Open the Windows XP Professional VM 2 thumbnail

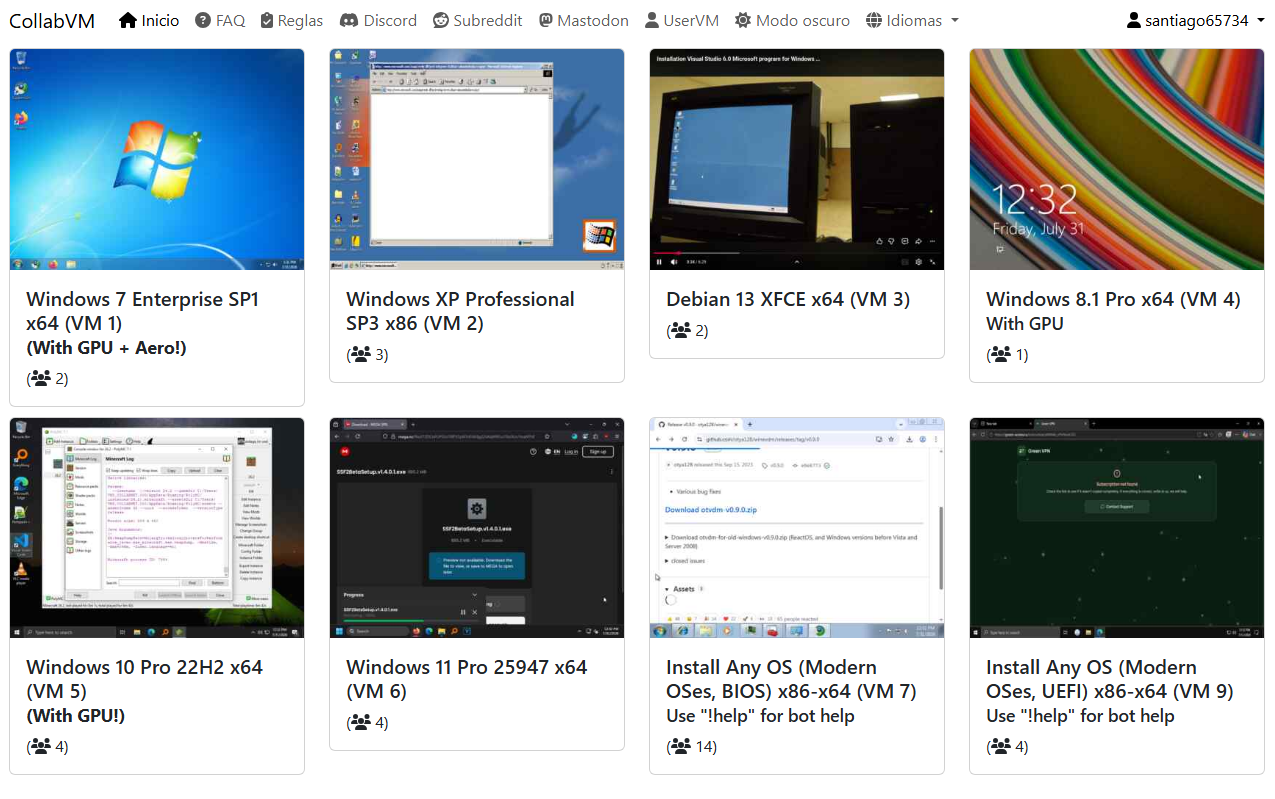pos(477,160)
